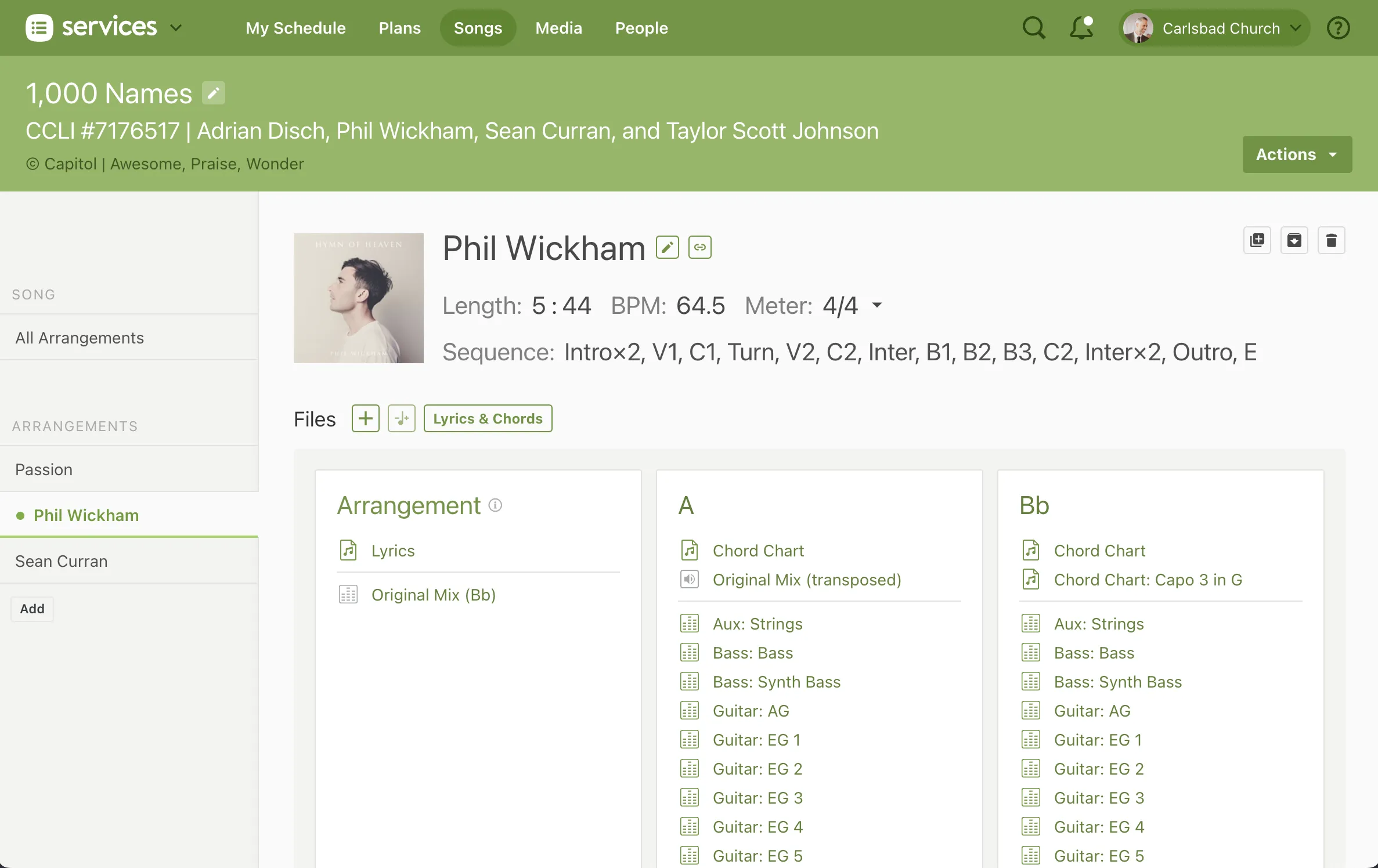
Task: Open the Meter 4/4 dropdown
Action: 876,305
